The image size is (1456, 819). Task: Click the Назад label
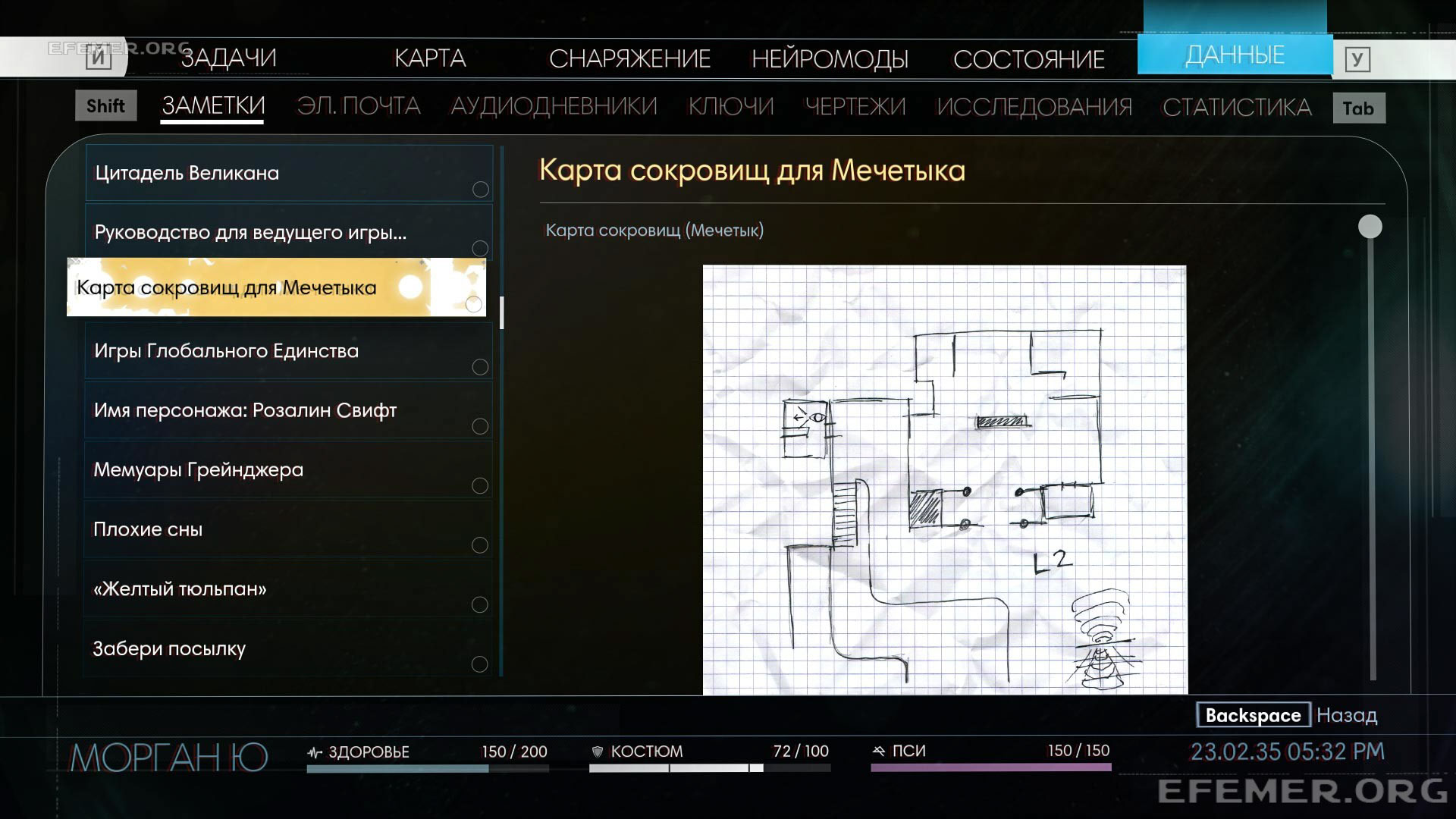[x=1347, y=715]
